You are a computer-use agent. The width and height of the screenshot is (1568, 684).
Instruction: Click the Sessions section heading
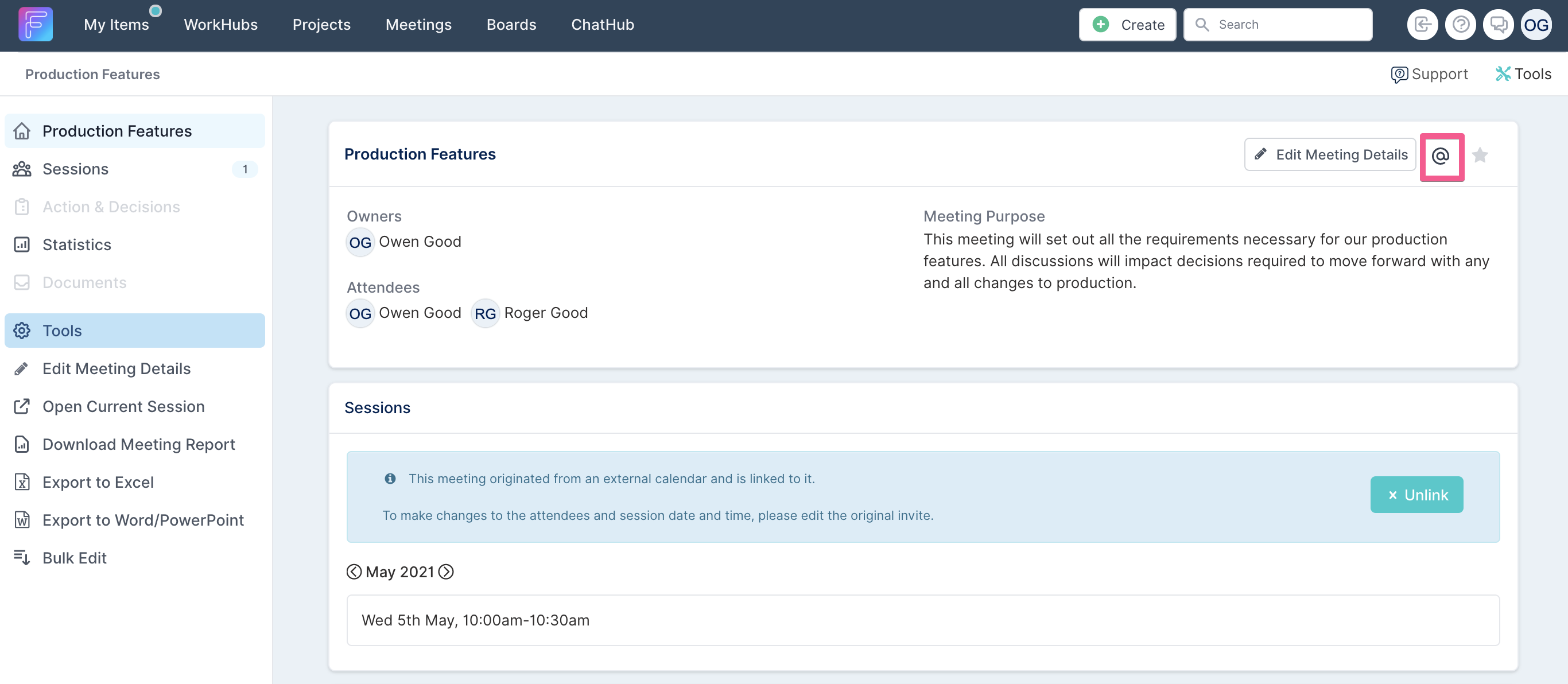[x=378, y=408]
